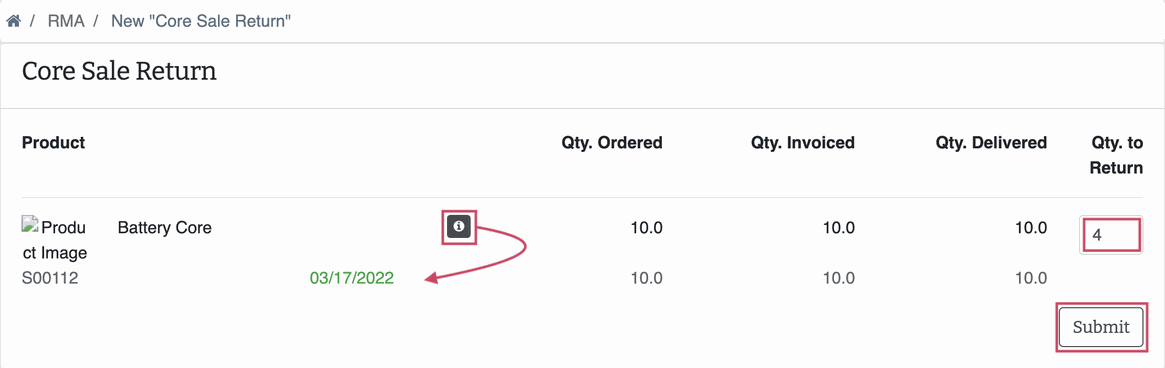This screenshot has height=368, width=1165.
Task: Submit the core sale return
Action: point(1101,327)
